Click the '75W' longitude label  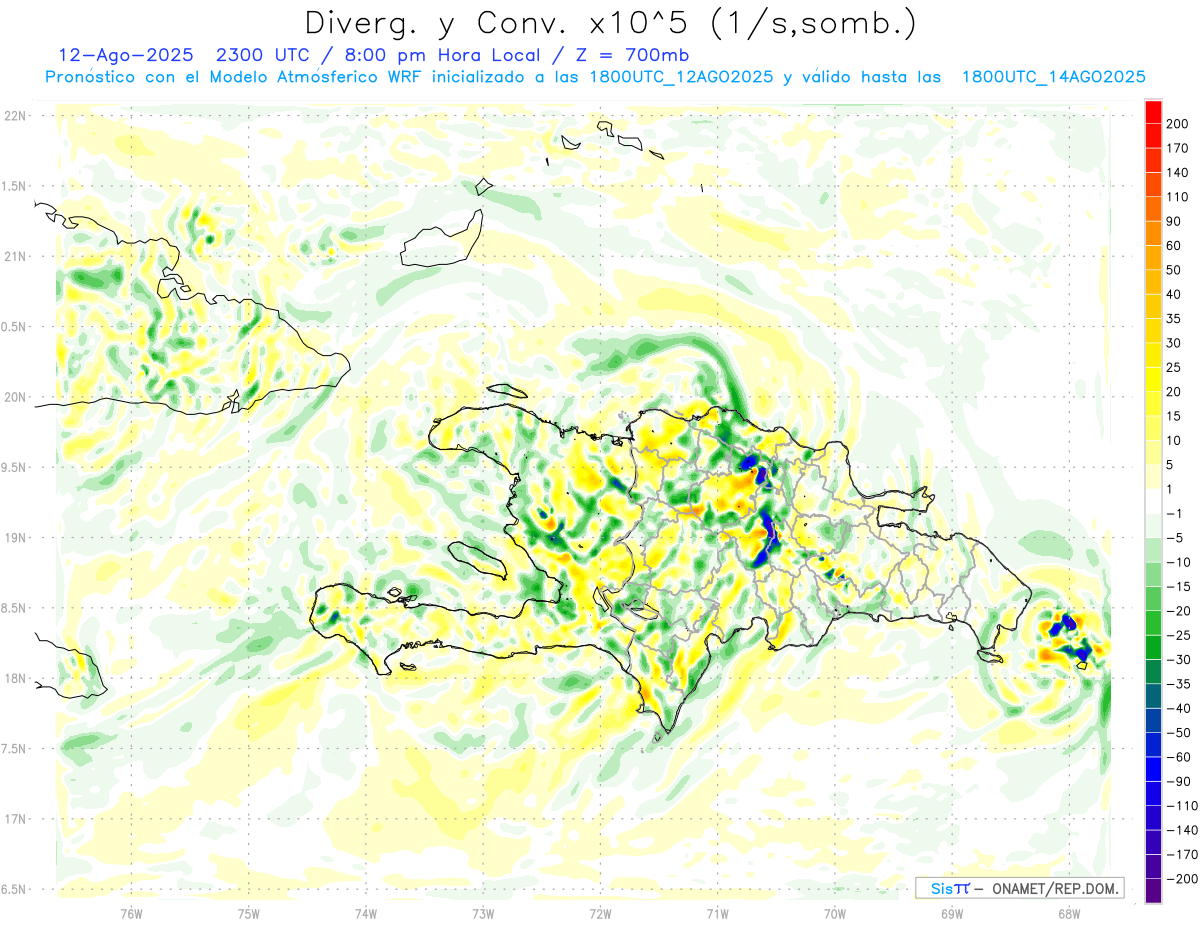point(248,913)
